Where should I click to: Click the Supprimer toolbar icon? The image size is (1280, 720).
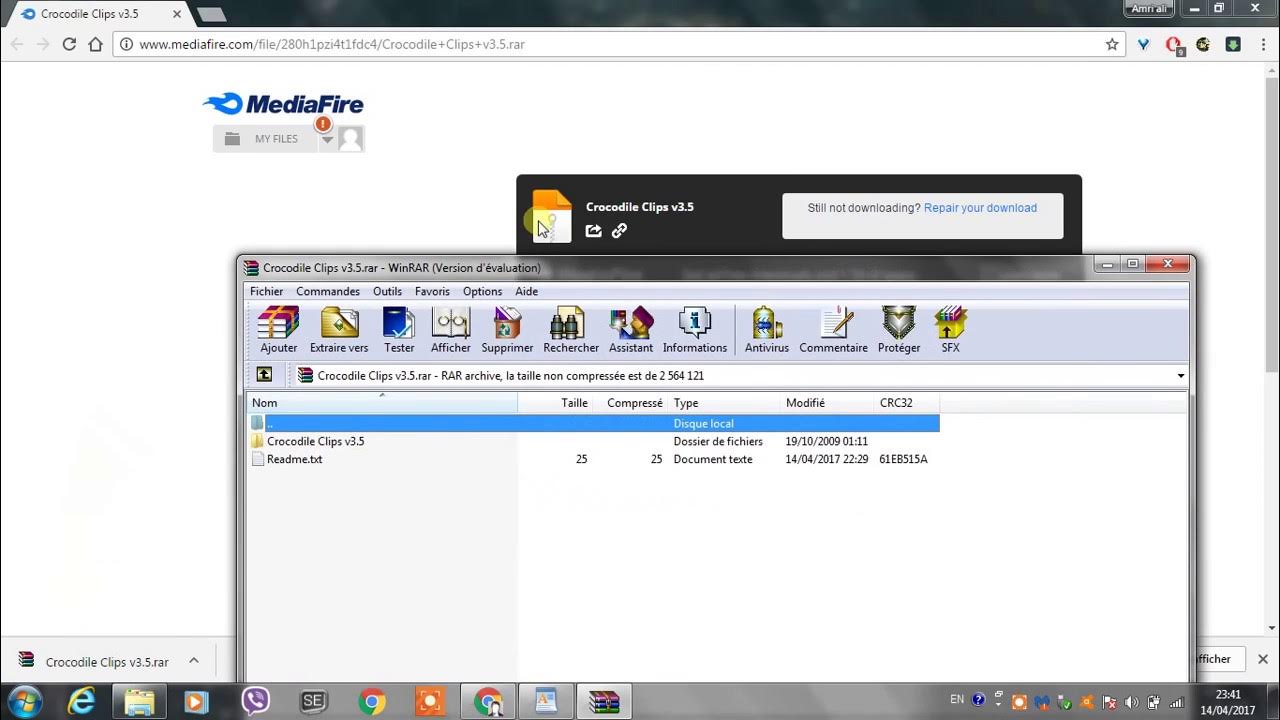(507, 330)
